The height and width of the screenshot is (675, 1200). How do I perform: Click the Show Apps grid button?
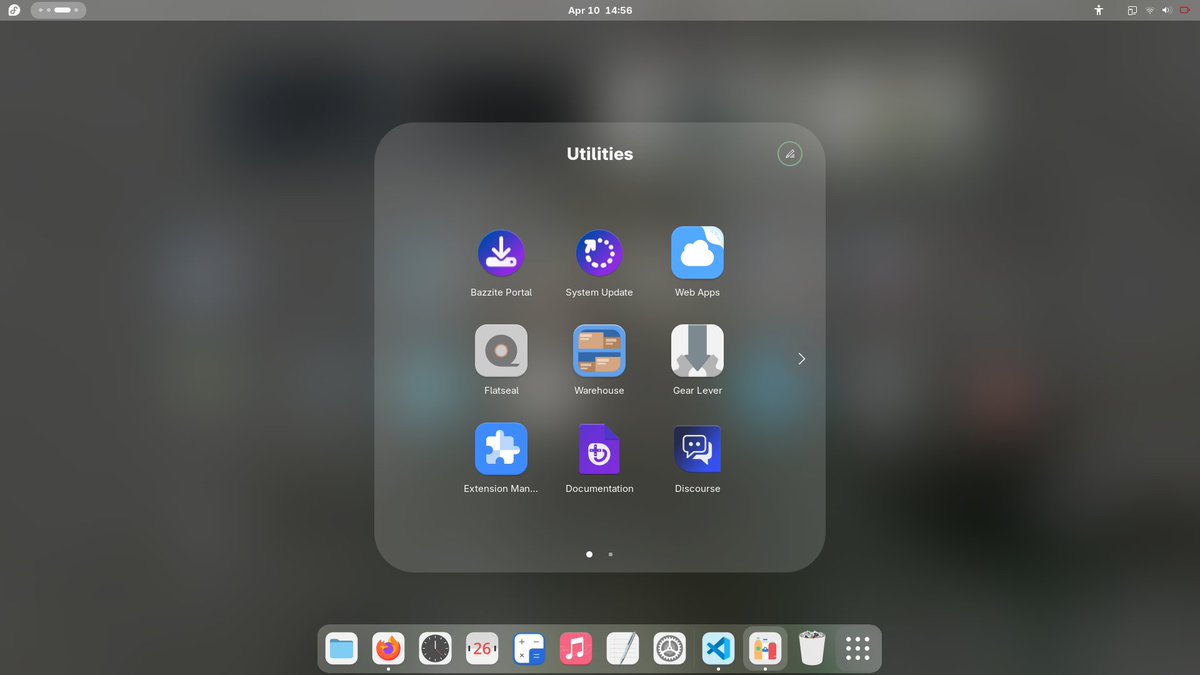click(x=857, y=649)
